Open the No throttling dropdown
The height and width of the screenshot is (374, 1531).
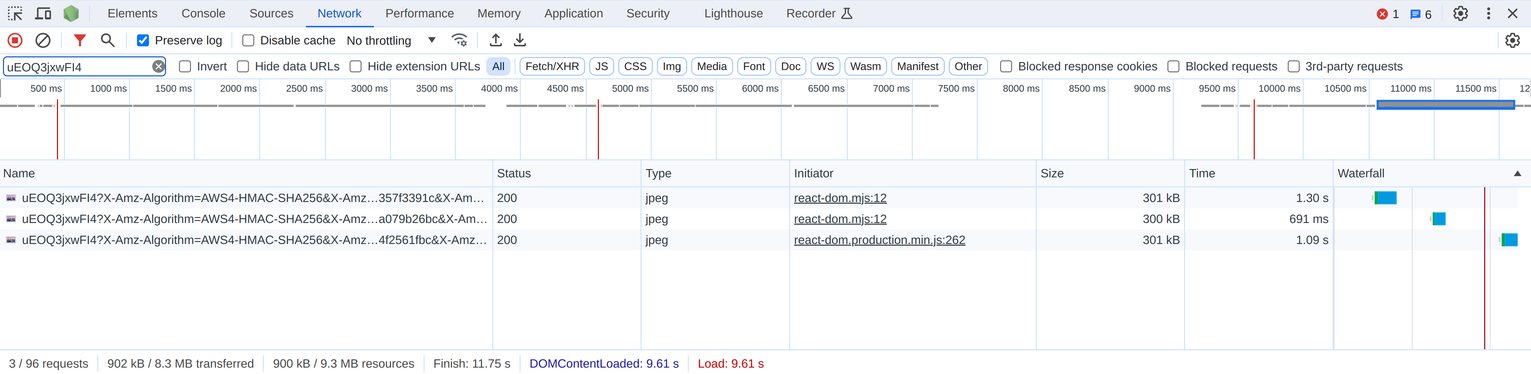pyautogui.click(x=391, y=40)
